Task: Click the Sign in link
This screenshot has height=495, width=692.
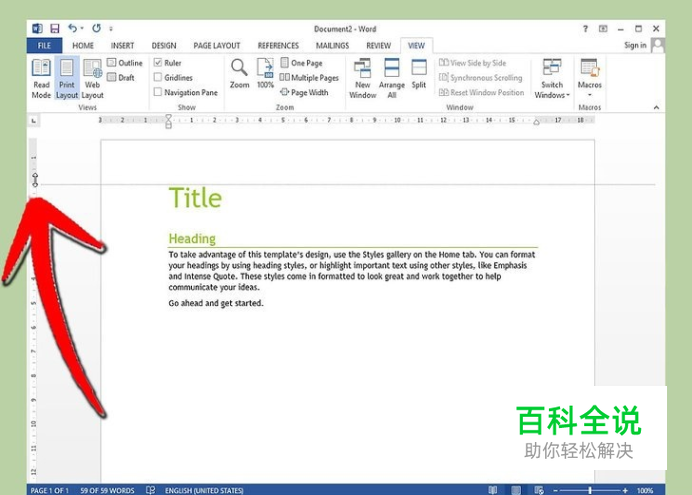Action: [x=635, y=45]
